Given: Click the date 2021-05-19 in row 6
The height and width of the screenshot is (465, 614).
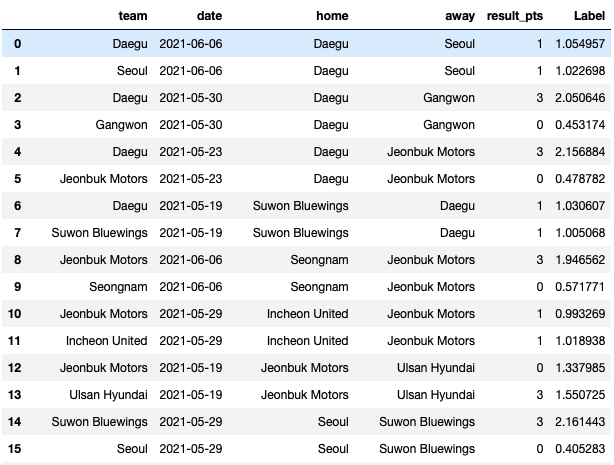Looking at the screenshot, I should coord(191,206).
